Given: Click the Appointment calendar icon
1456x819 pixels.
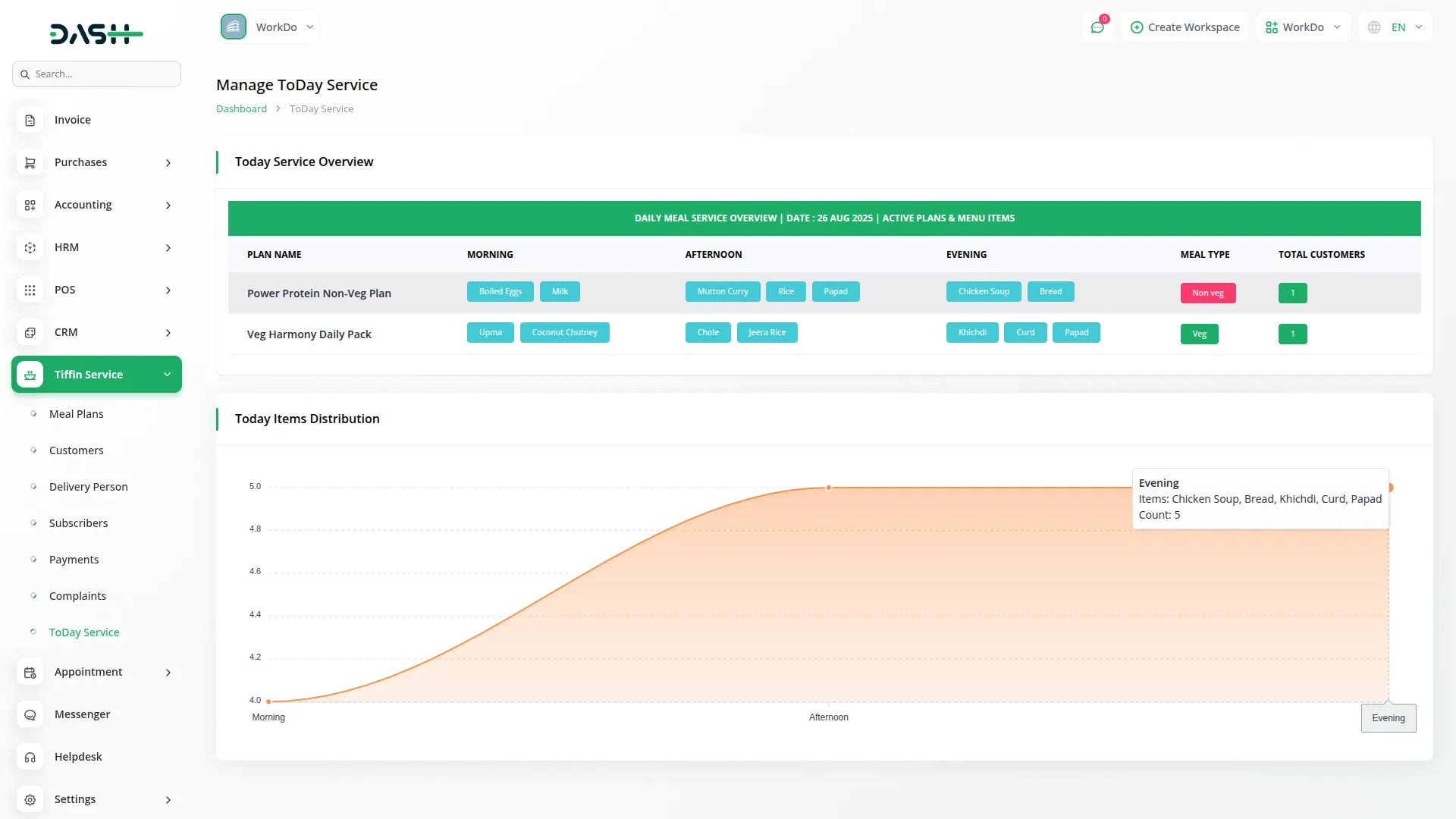Looking at the screenshot, I should point(30,673).
